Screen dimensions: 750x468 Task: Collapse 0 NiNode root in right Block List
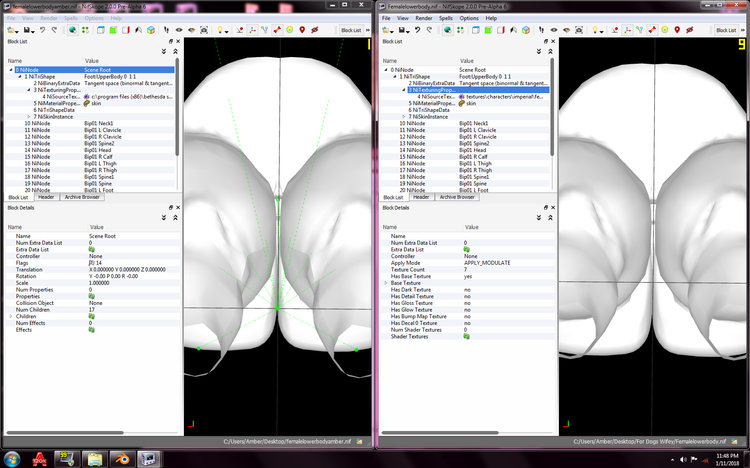(x=386, y=70)
